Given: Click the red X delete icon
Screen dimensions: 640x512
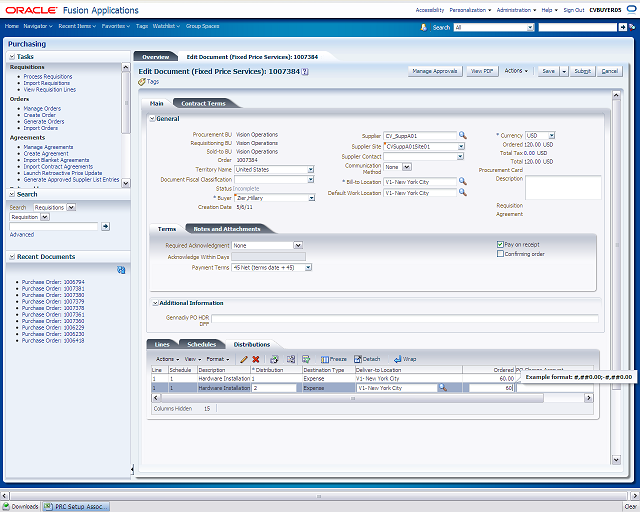Looking at the screenshot, I should coord(256,359).
